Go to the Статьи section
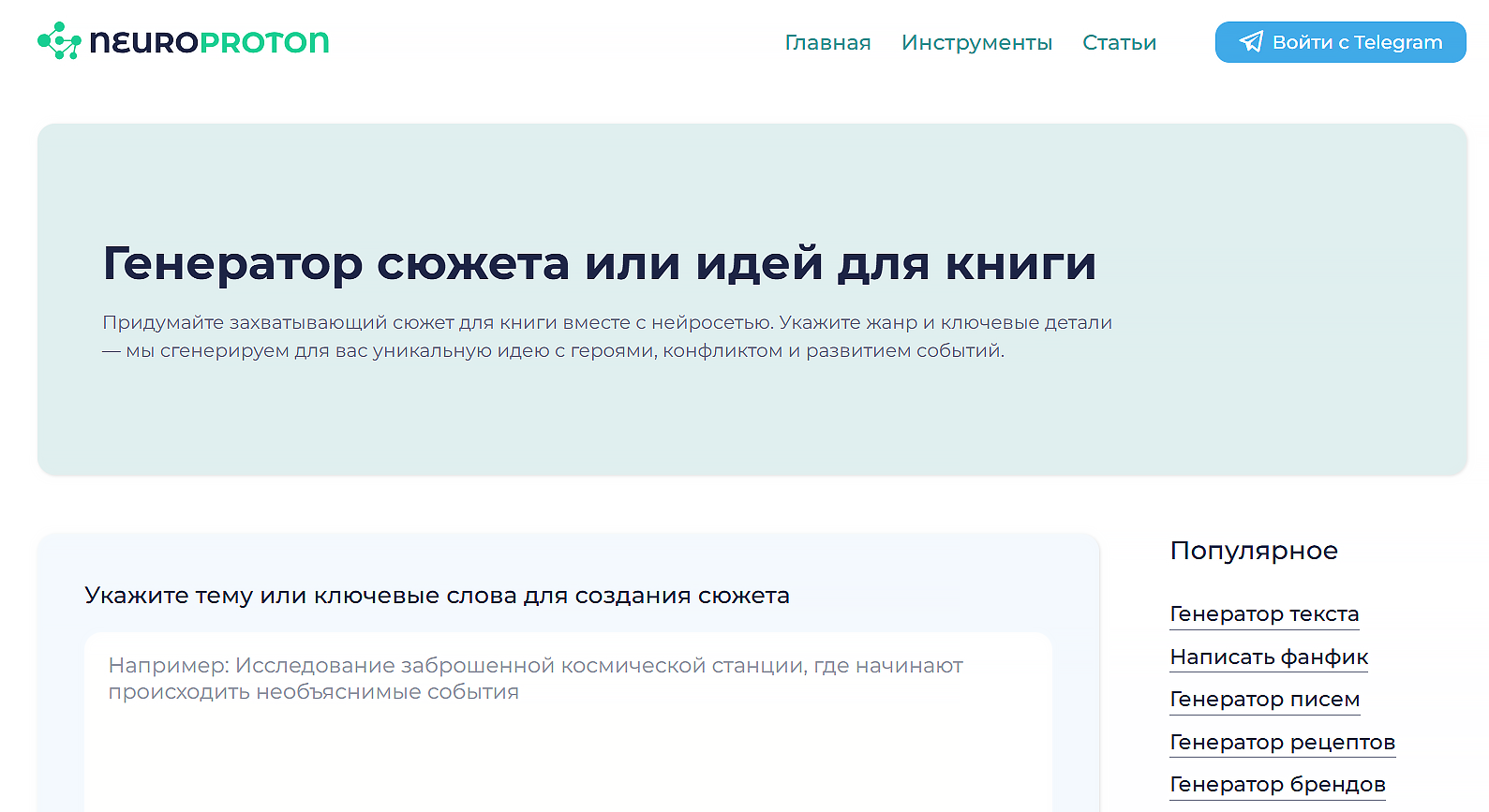The width and height of the screenshot is (1489, 812). (x=1119, y=43)
